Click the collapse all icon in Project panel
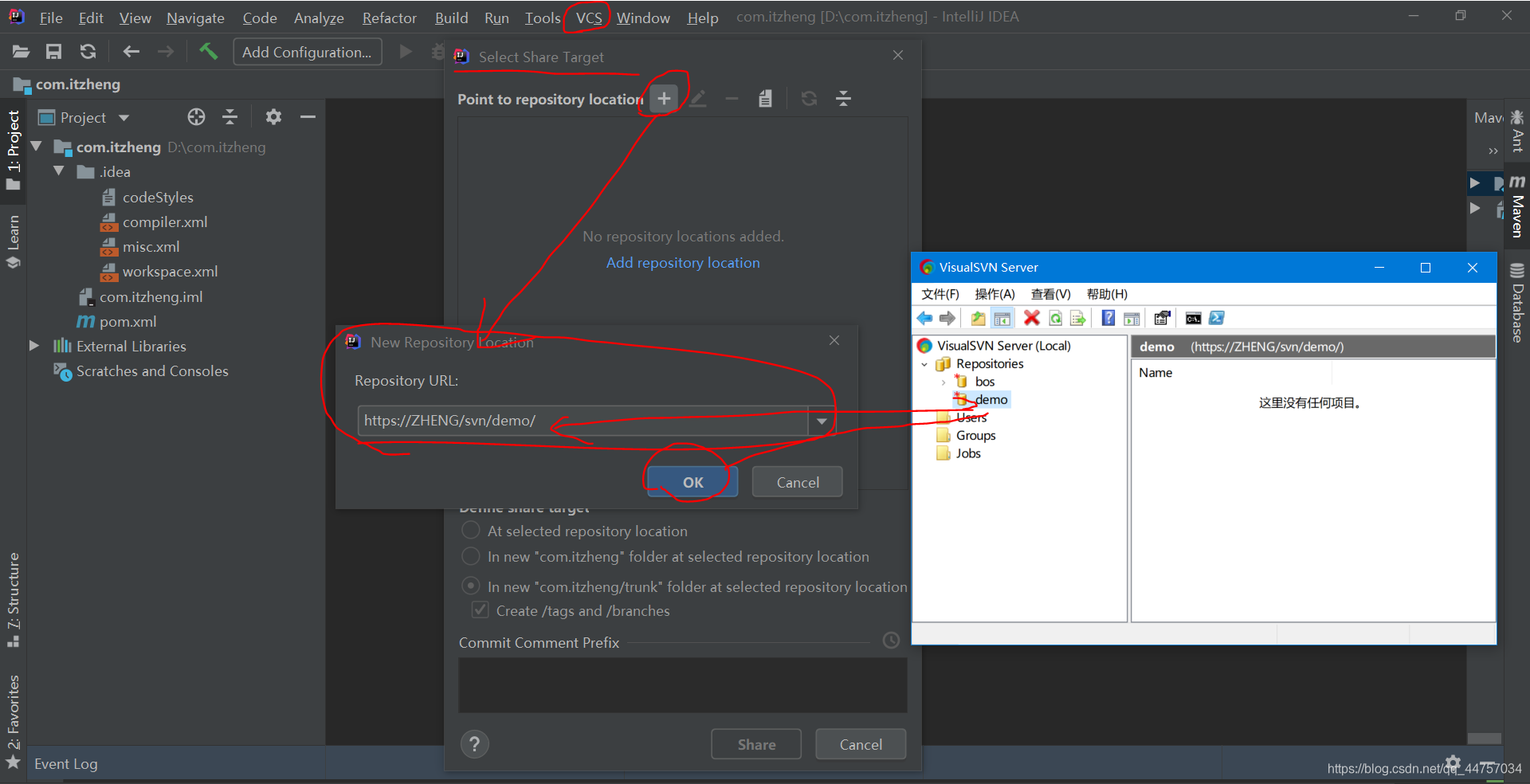Viewport: 1530px width, 784px height. click(229, 117)
